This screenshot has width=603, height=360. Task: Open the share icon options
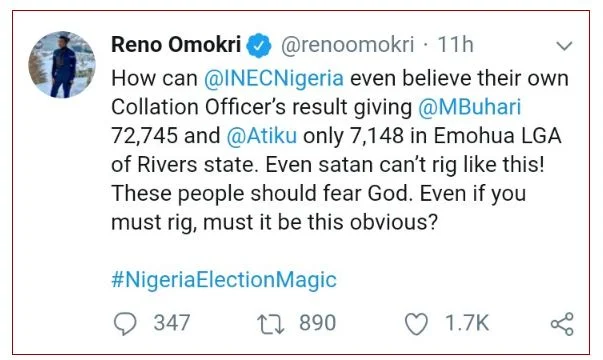pyautogui.click(x=562, y=324)
